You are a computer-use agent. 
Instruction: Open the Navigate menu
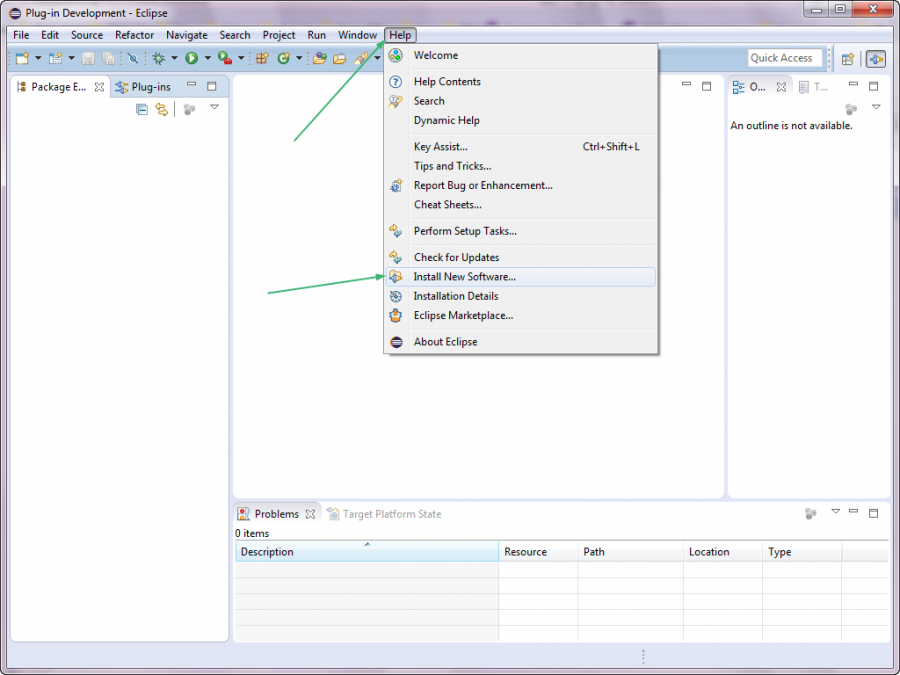coord(187,35)
